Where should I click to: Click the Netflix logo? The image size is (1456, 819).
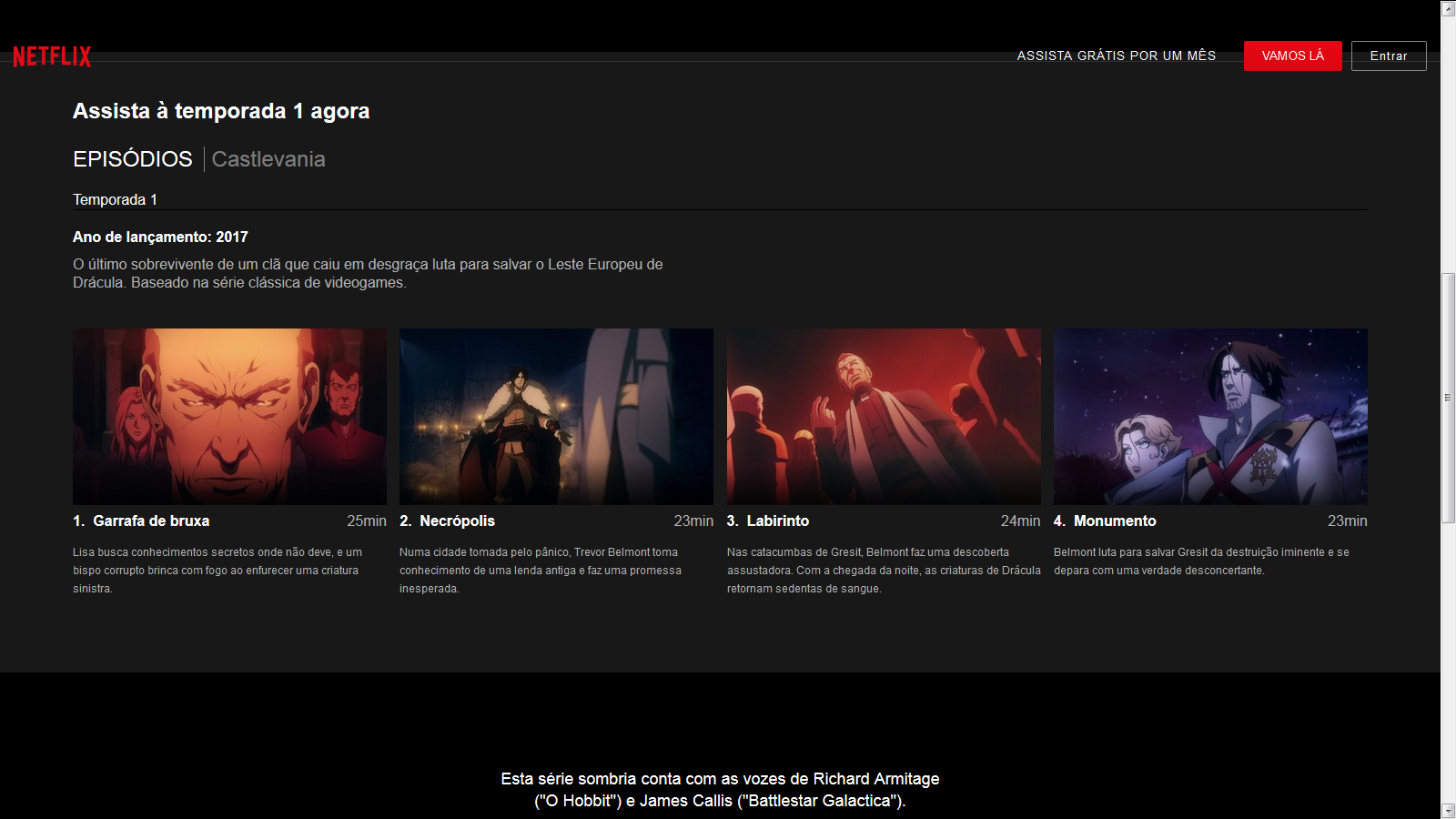52,56
